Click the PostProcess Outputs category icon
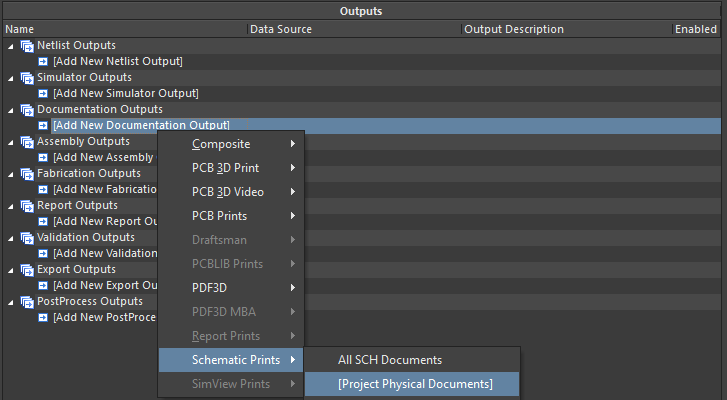 pyautogui.click(x=27, y=302)
